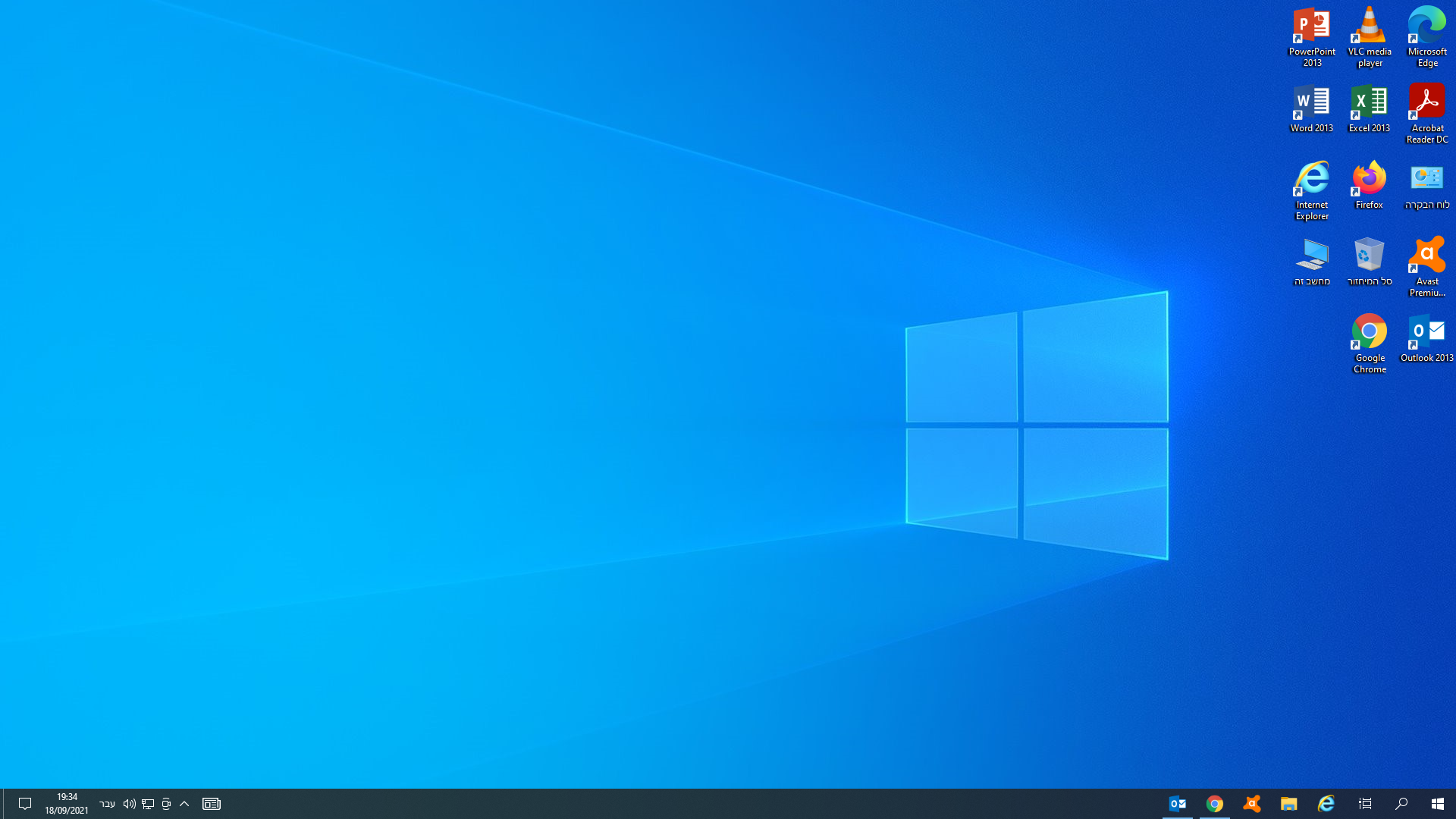Open the Windows Start menu
The height and width of the screenshot is (819, 1456).
pyautogui.click(x=1437, y=804)
